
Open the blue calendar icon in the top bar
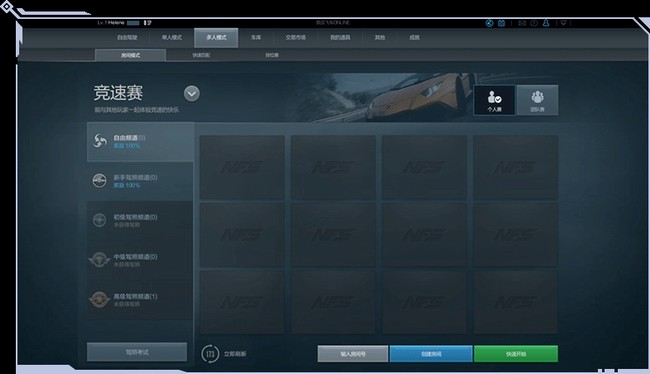click(501, 23)
